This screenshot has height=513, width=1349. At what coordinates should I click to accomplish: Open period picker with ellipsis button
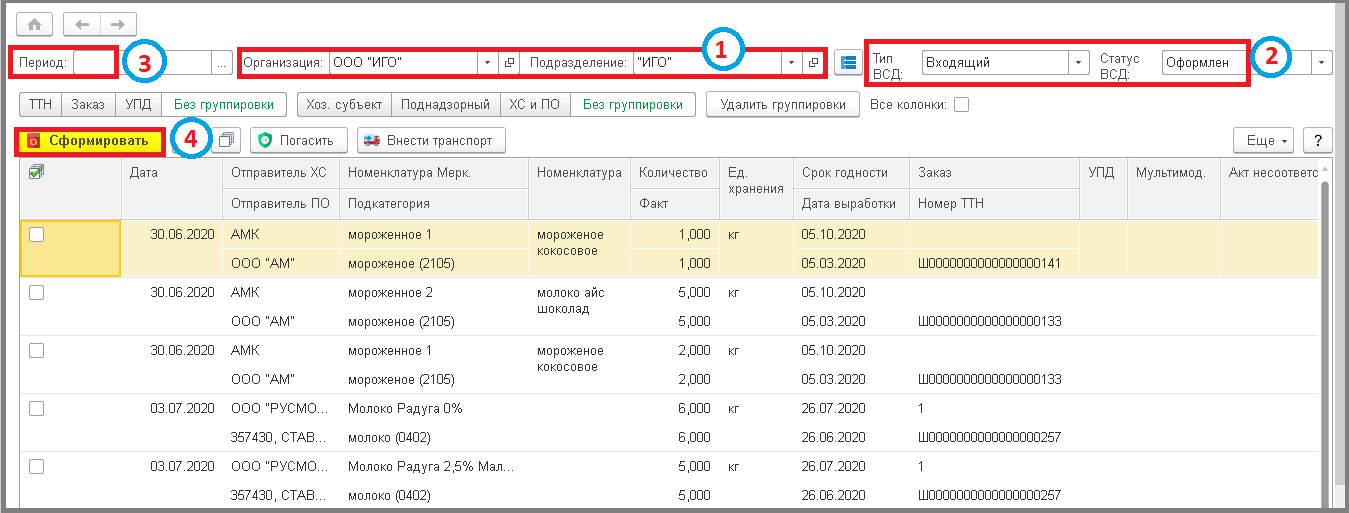(221, 62)
